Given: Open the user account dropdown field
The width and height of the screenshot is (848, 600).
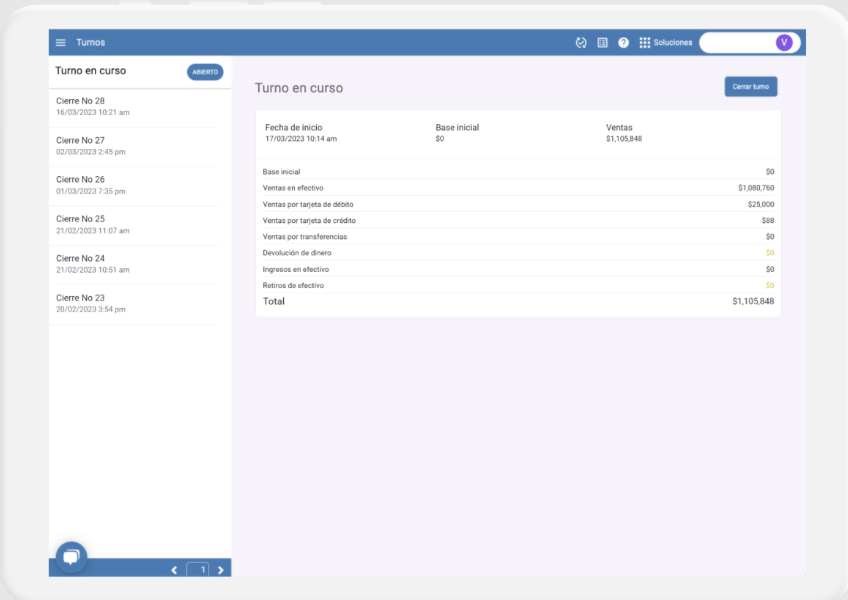Looking at the screenshot, I should 738,42.
